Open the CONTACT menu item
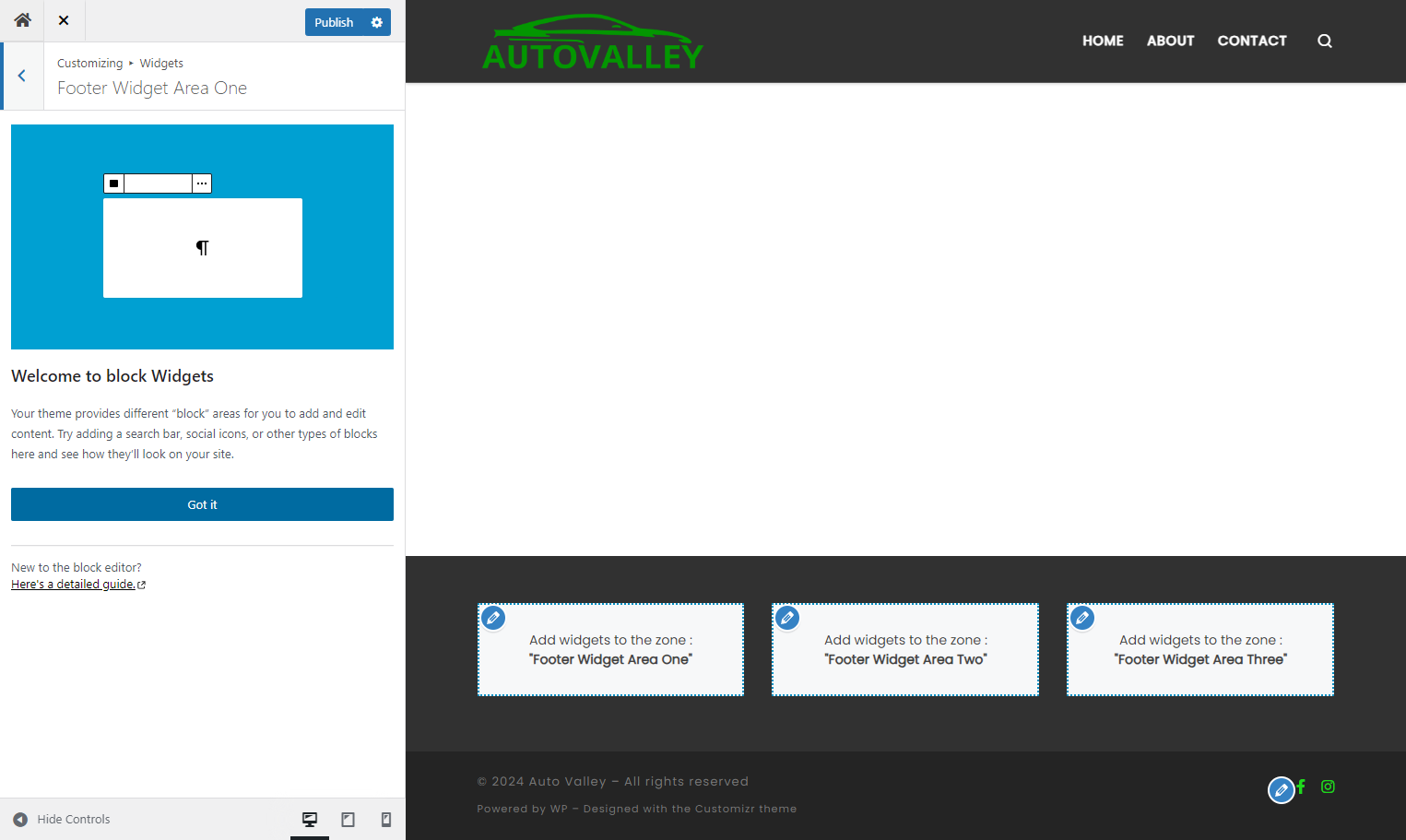The height and width of the screenshot is (840, 1406). [1252, 41]
